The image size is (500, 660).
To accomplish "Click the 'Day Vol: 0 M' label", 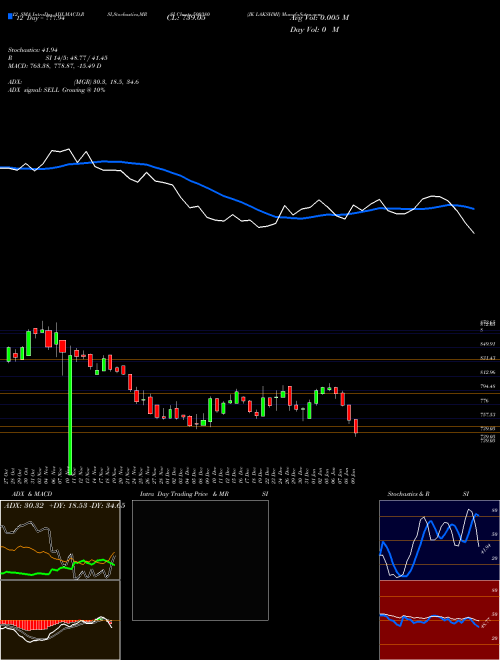I will coord(314,30).
